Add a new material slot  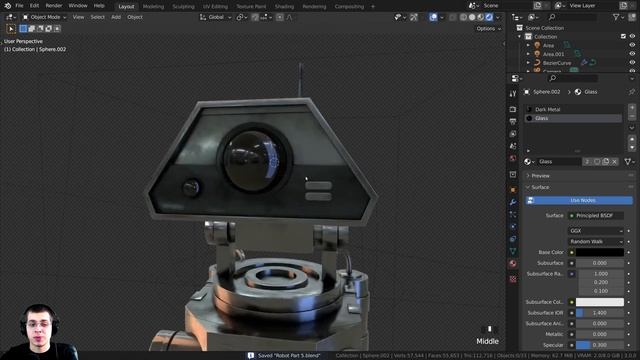(632, 108)
